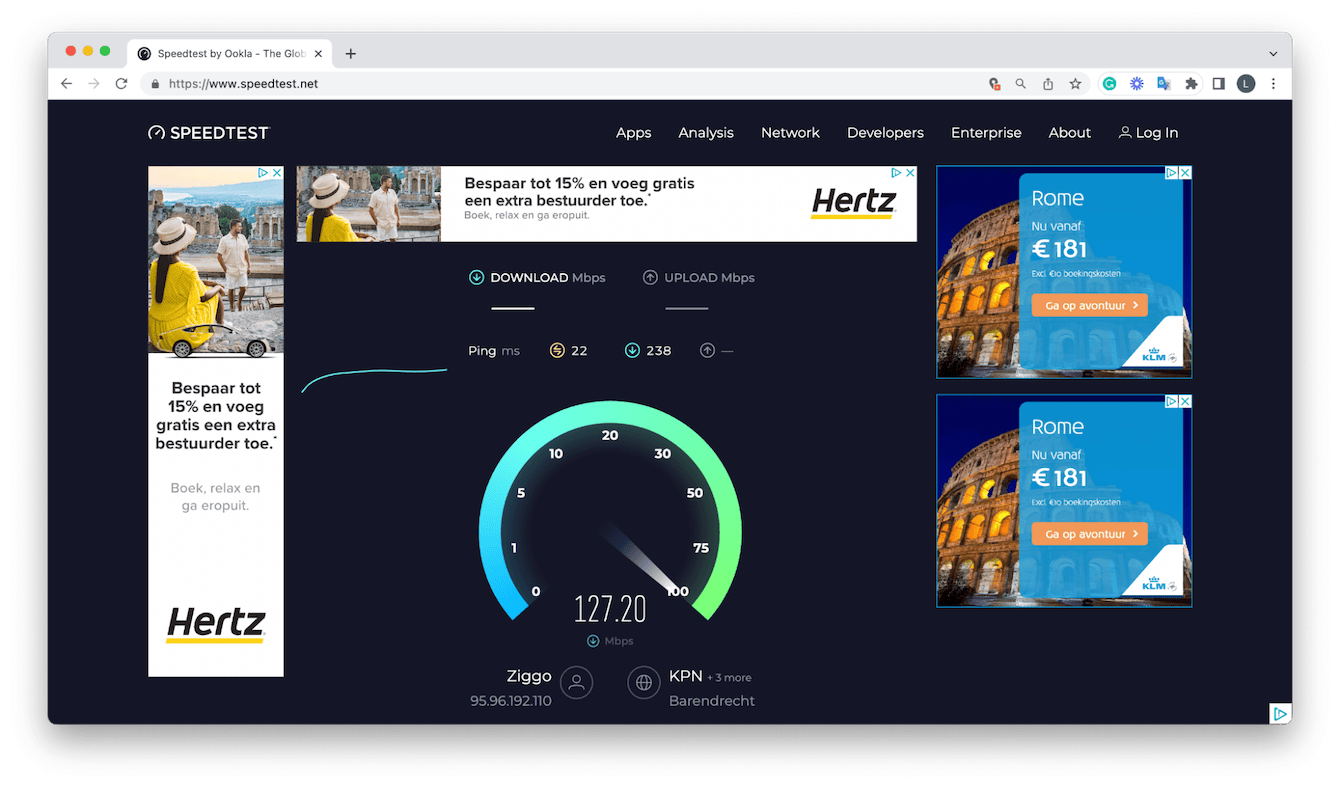Open the Extensions puzzle menu
Viewport: 1340px width, 788px height.
coord(1191,84)
